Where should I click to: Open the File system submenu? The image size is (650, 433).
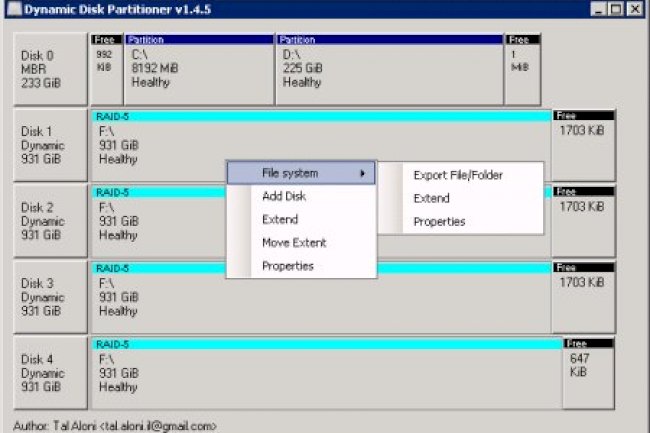click(x=290, y=173)
